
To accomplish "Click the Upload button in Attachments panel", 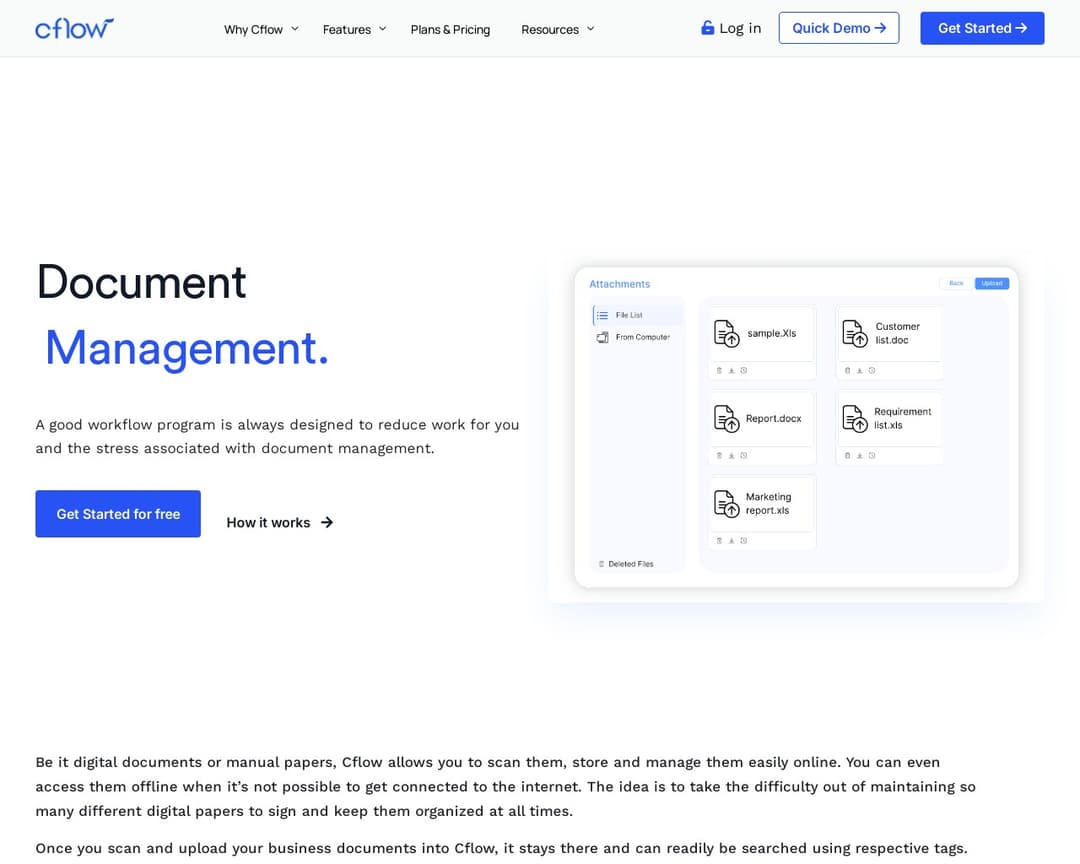I will point(992,283).
